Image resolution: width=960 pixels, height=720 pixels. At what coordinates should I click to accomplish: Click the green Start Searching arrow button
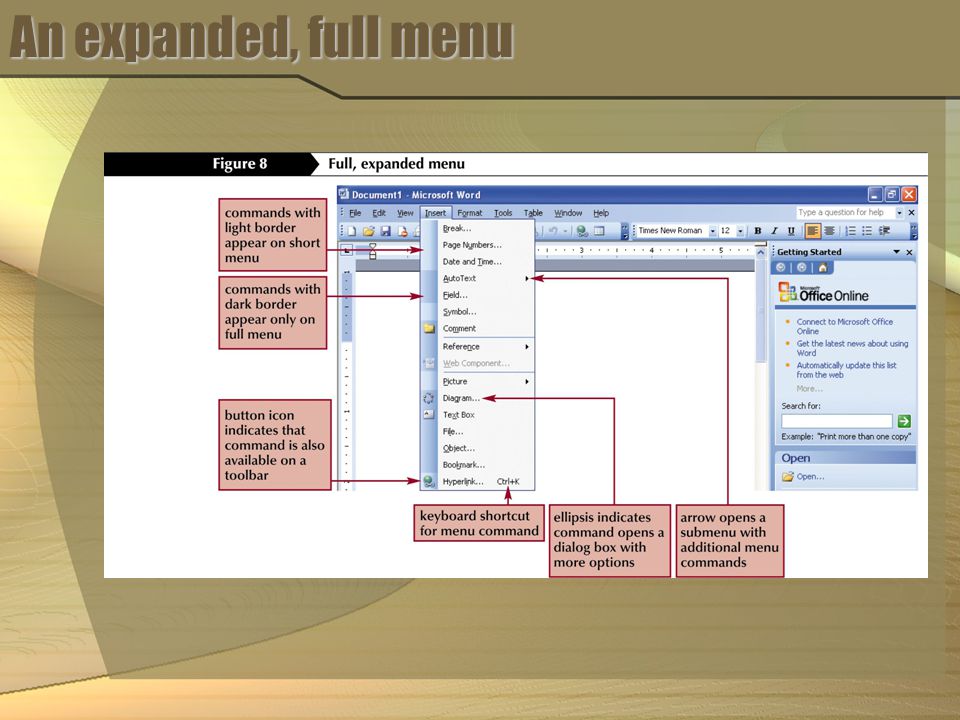[x=904, y=421]
